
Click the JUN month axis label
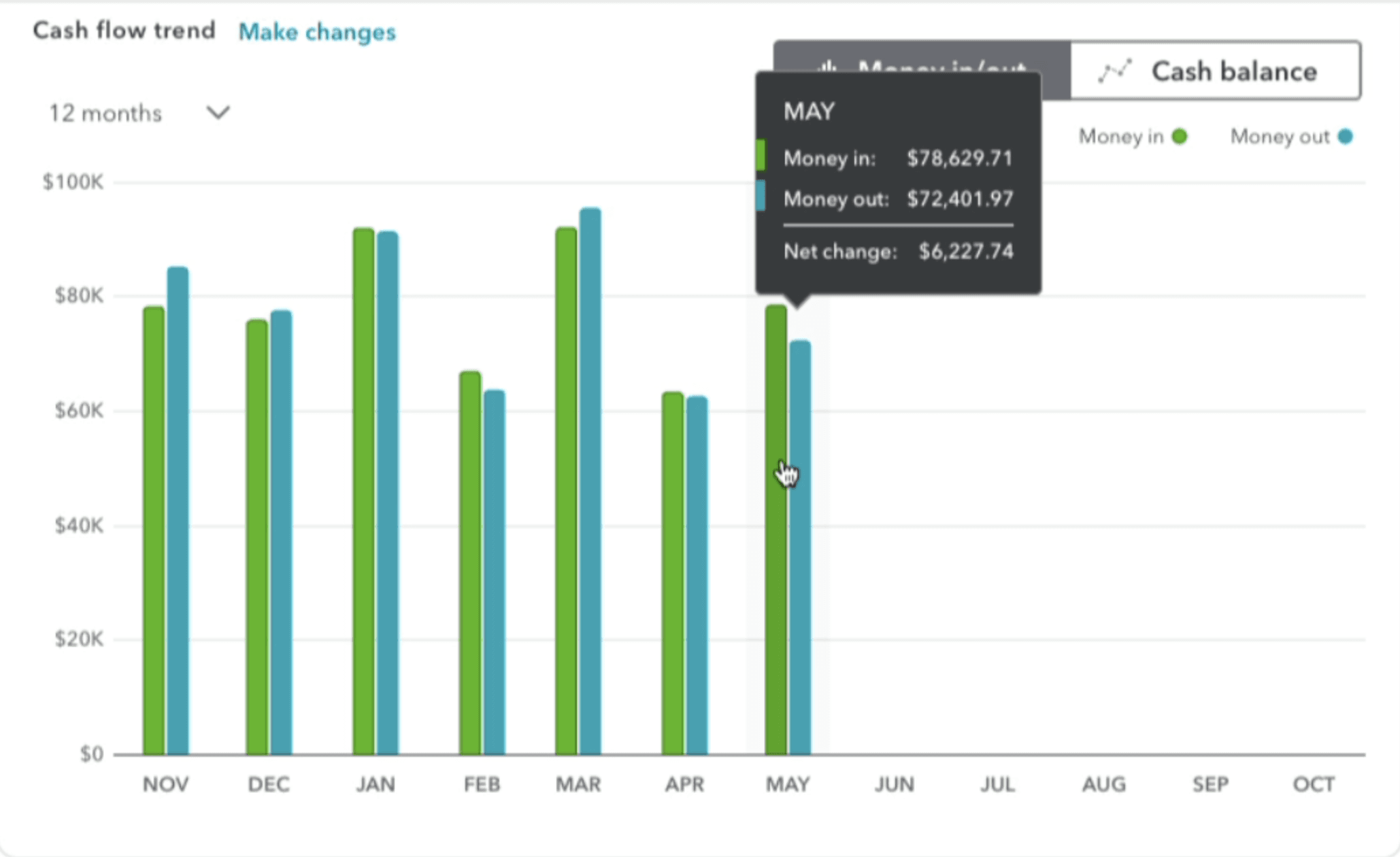coord(893,784)
